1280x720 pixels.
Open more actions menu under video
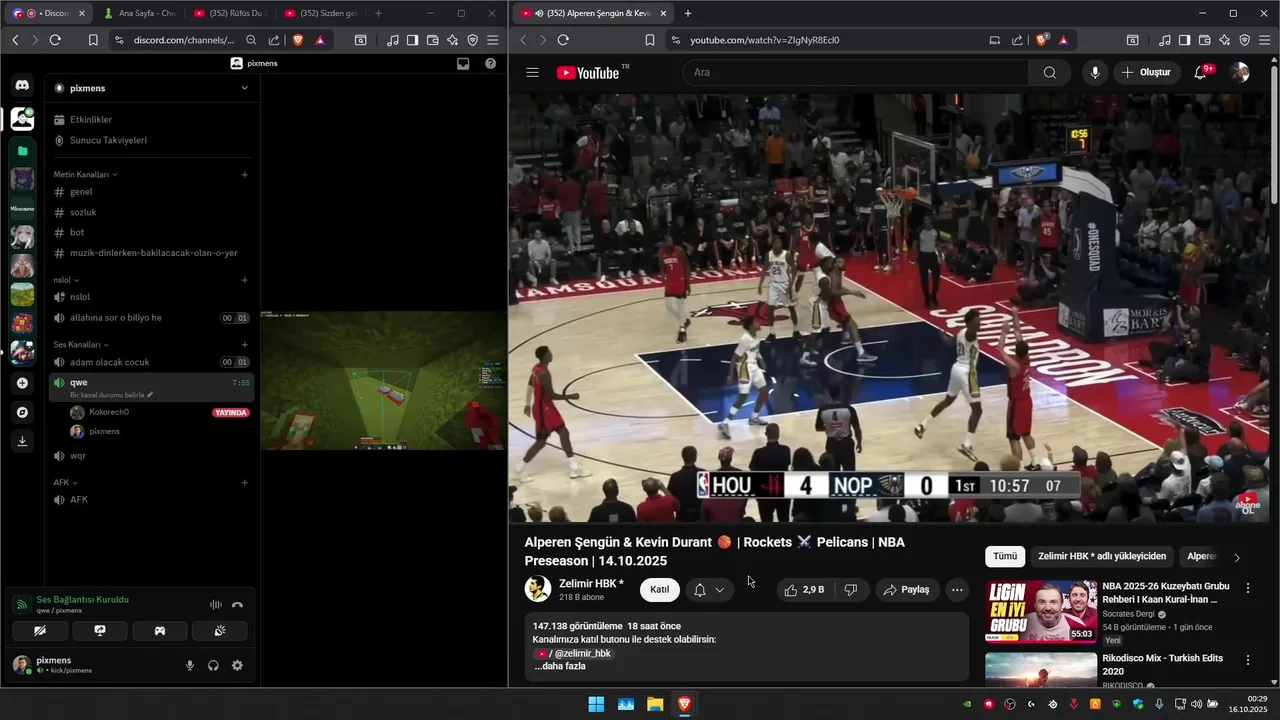click(957, 590)
